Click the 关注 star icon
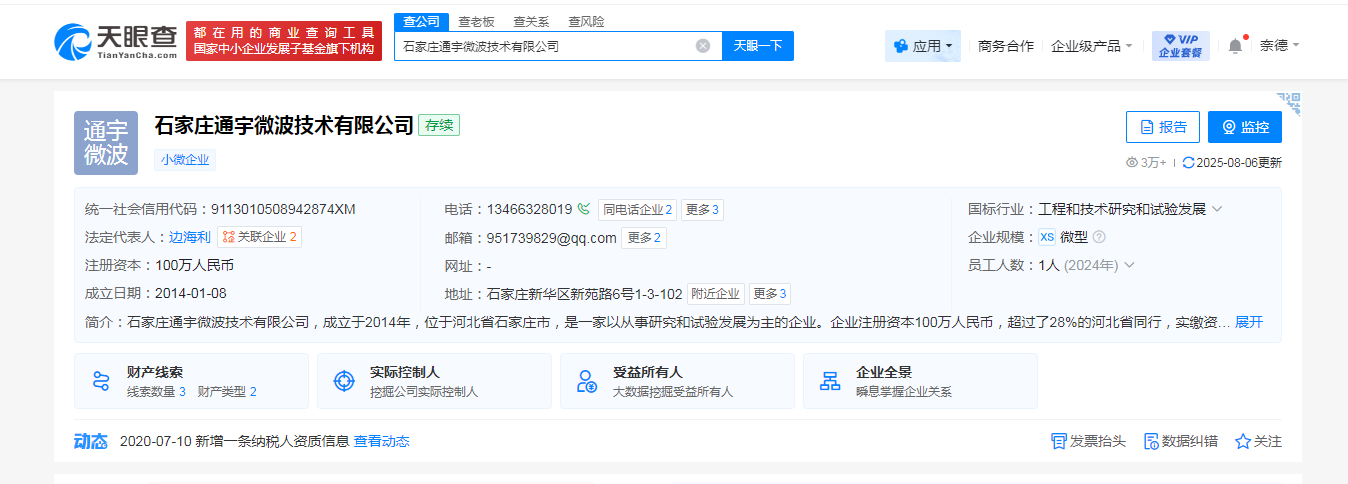This screenshot has width=1348, height=484. pyautogui.click(x=1243, y=441)
